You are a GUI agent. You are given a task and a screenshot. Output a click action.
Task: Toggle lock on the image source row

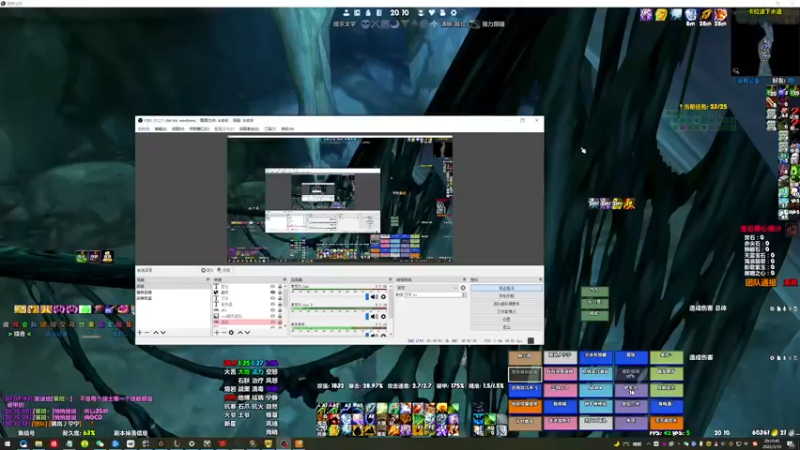pyautogui.click(x=280, y=316)
